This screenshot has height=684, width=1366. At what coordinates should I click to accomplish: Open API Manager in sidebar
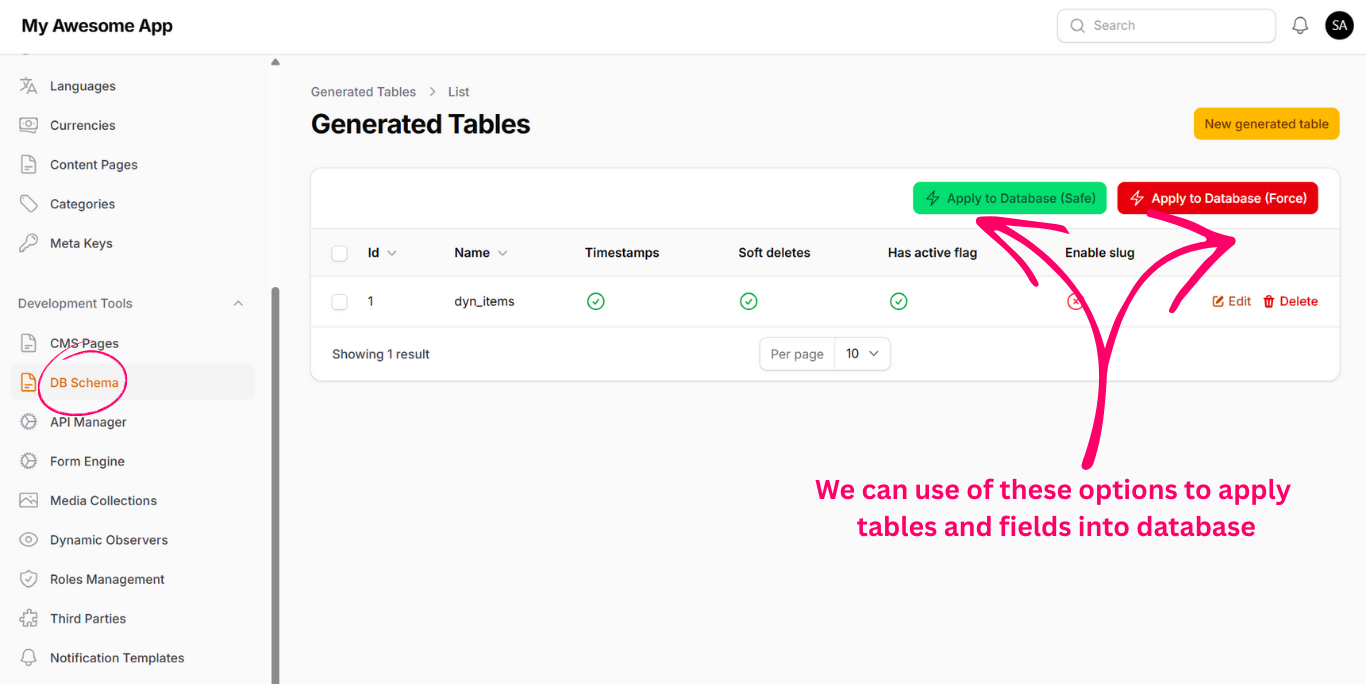[x=88, y=422]
